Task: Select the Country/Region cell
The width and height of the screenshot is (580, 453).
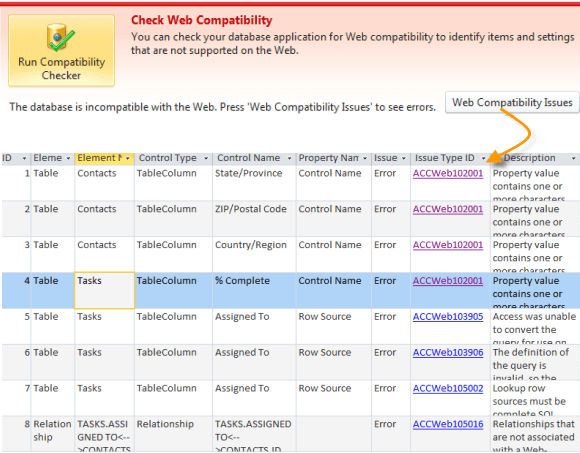Action: (x=254, y=254)
